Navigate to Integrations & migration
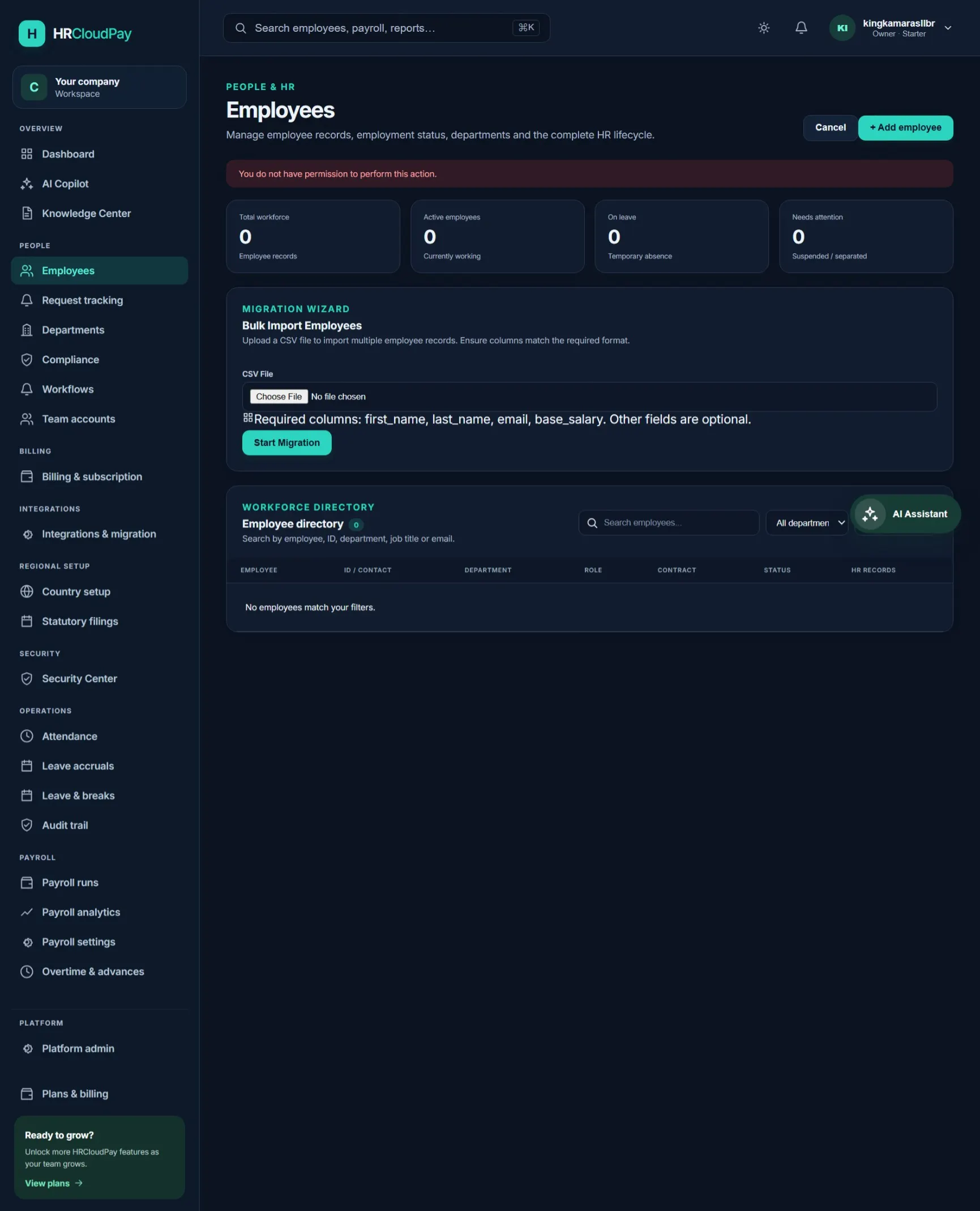The height and width of the screenshot is (1211, 980). click(100, 534)
